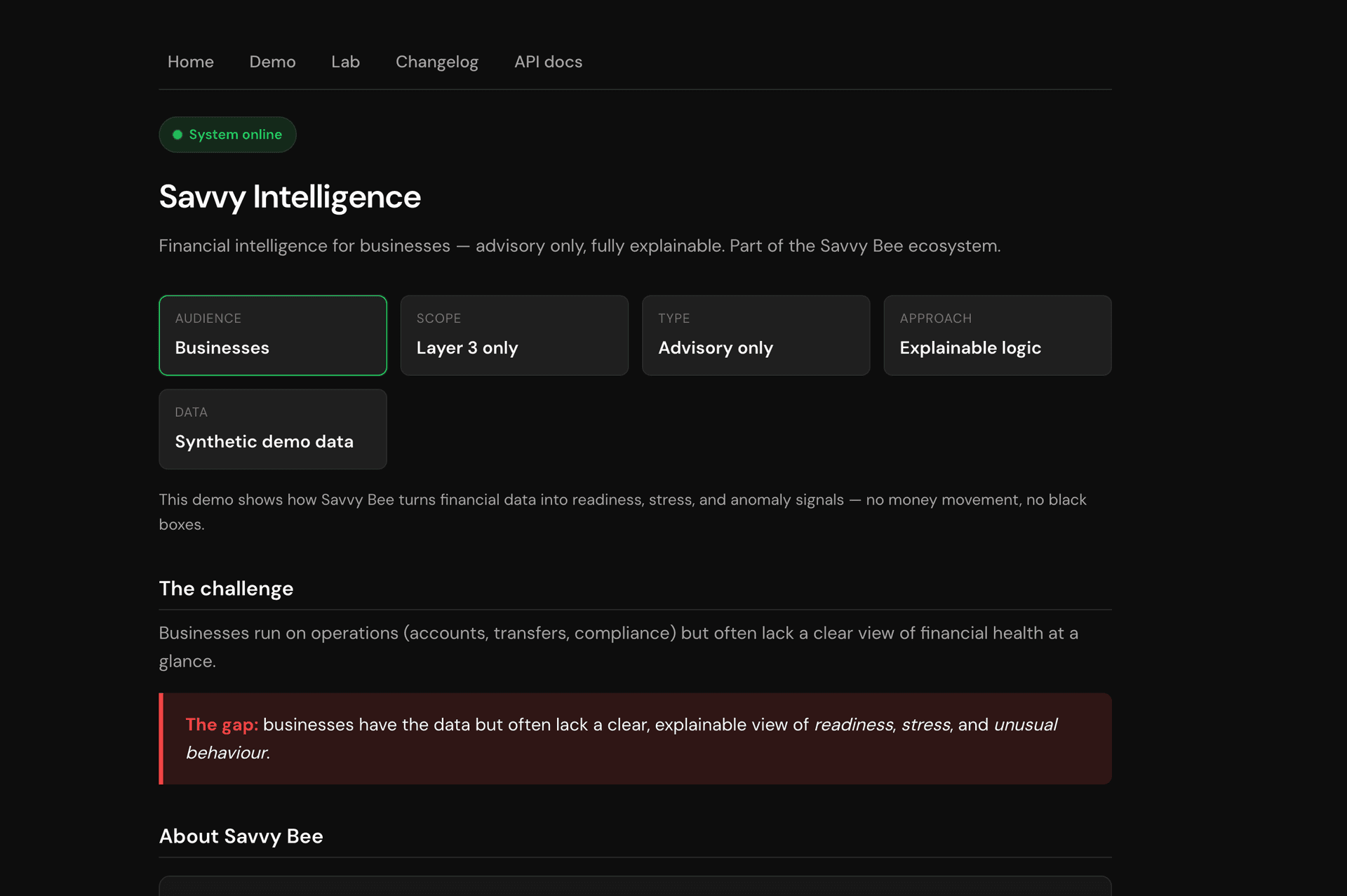Click the paragraph beginning 'This demo shows how'
Screen dimensions: 1347x896
pyautogui.click(x=622, y=512)
